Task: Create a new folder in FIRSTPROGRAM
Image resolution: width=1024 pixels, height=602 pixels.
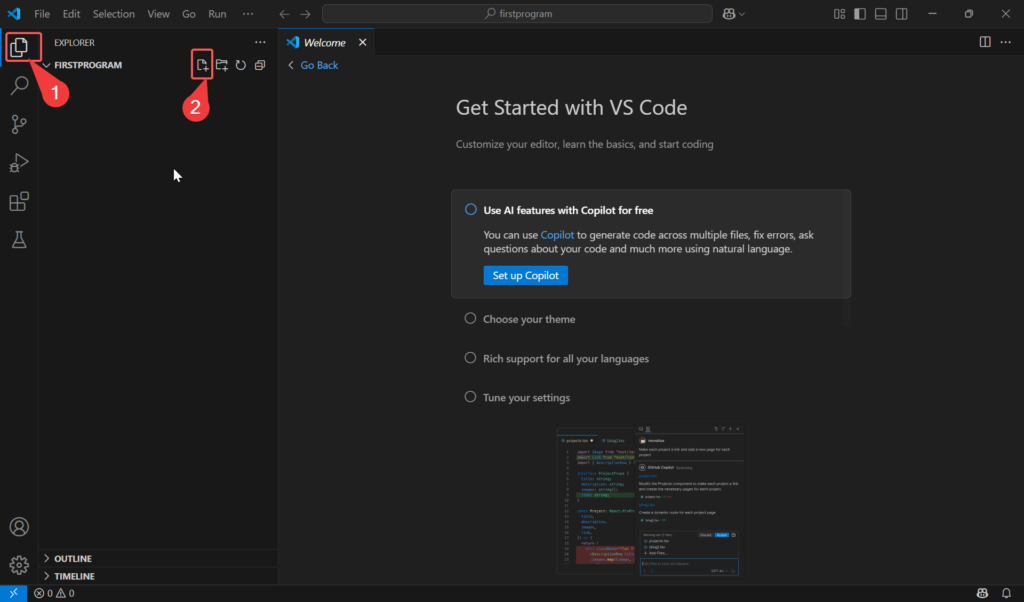Action: tap(222, 65)
